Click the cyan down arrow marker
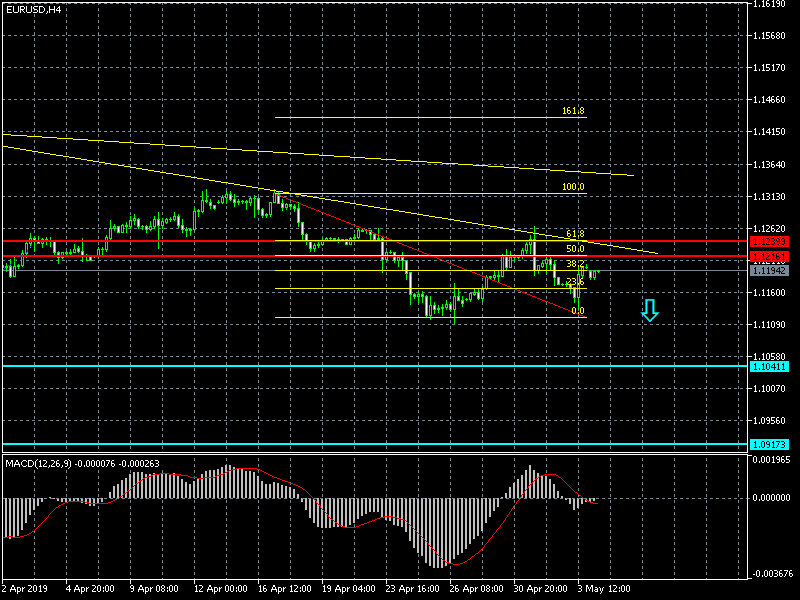Screen dimensions: 800x600 (x=649, y=310)
